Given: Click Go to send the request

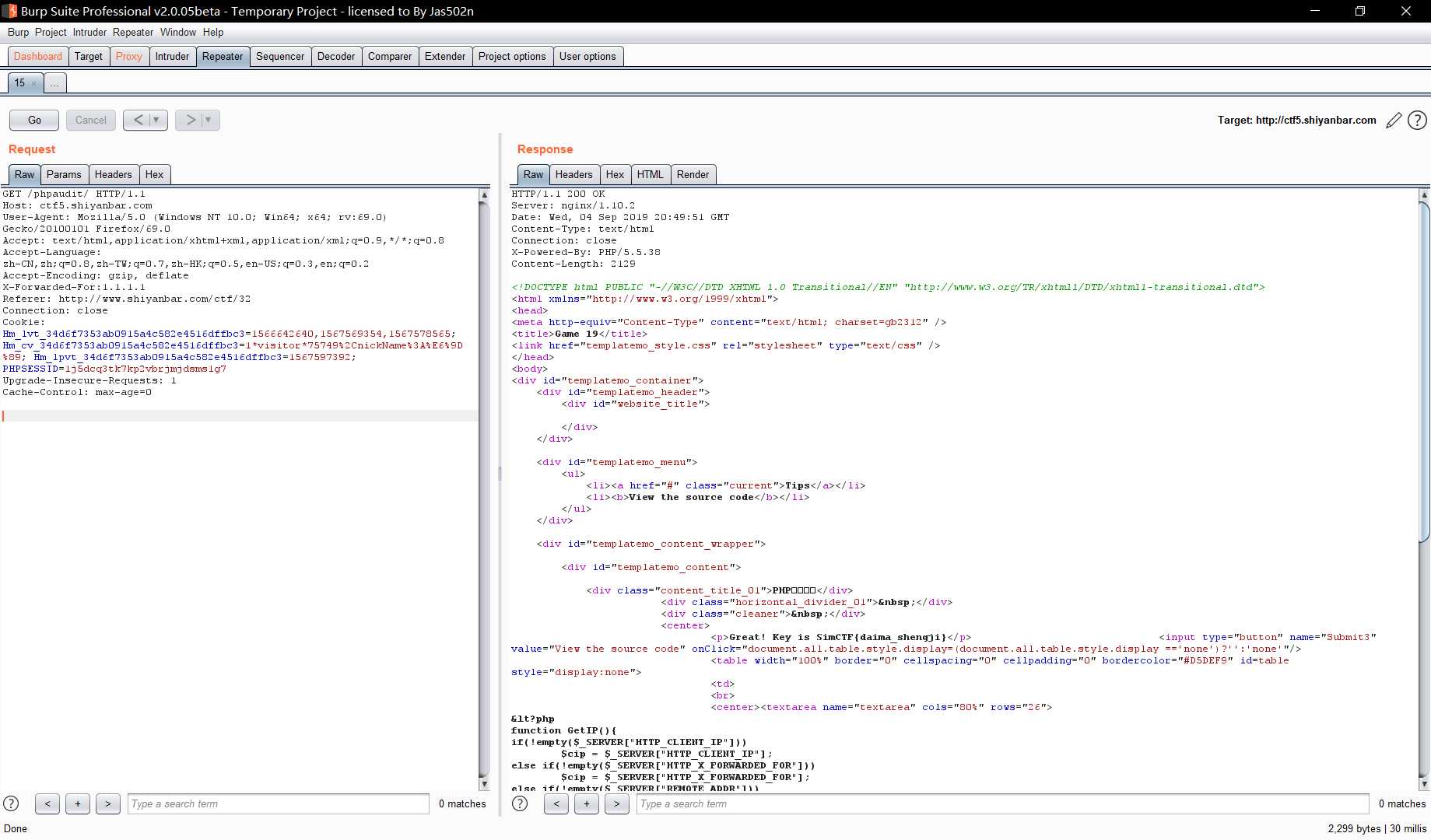Looking at the screenshot, I should 34,120.
